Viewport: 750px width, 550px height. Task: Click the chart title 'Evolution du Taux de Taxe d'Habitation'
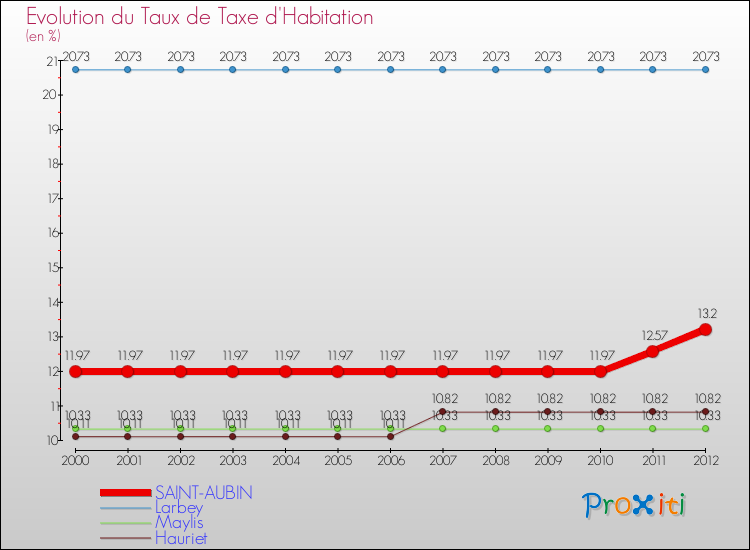click(199, 17)
